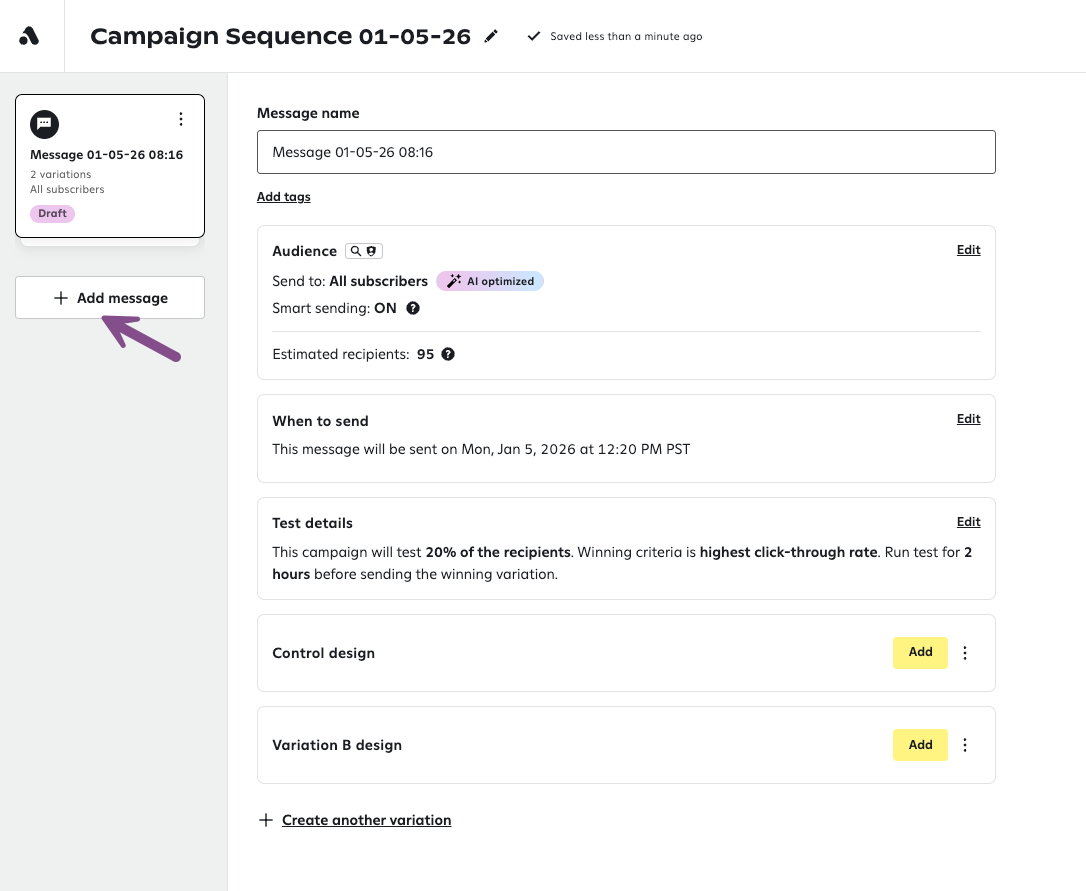Click Create another variation
The width and height of the screenshot is (1086, 891).
[366, 820]
